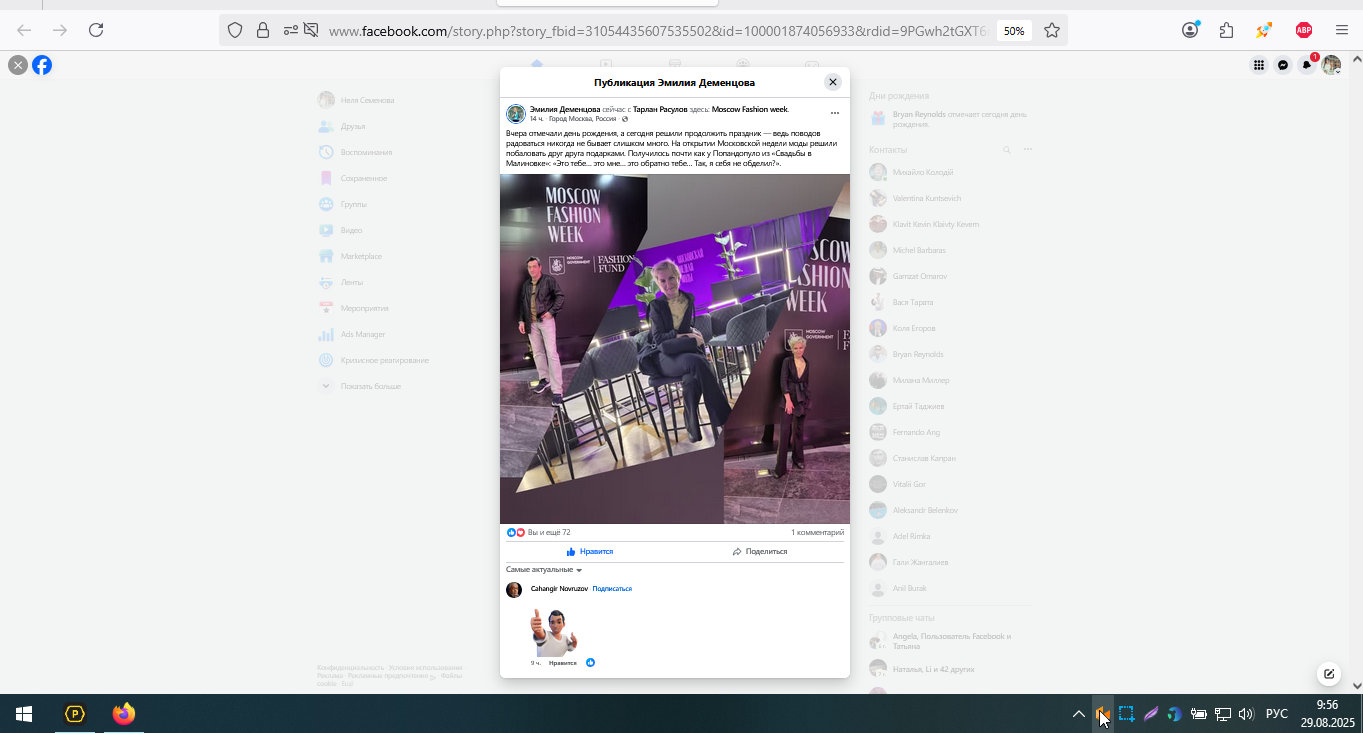Expand the Самые актуальные comments sort dropdown

point(544,570)
